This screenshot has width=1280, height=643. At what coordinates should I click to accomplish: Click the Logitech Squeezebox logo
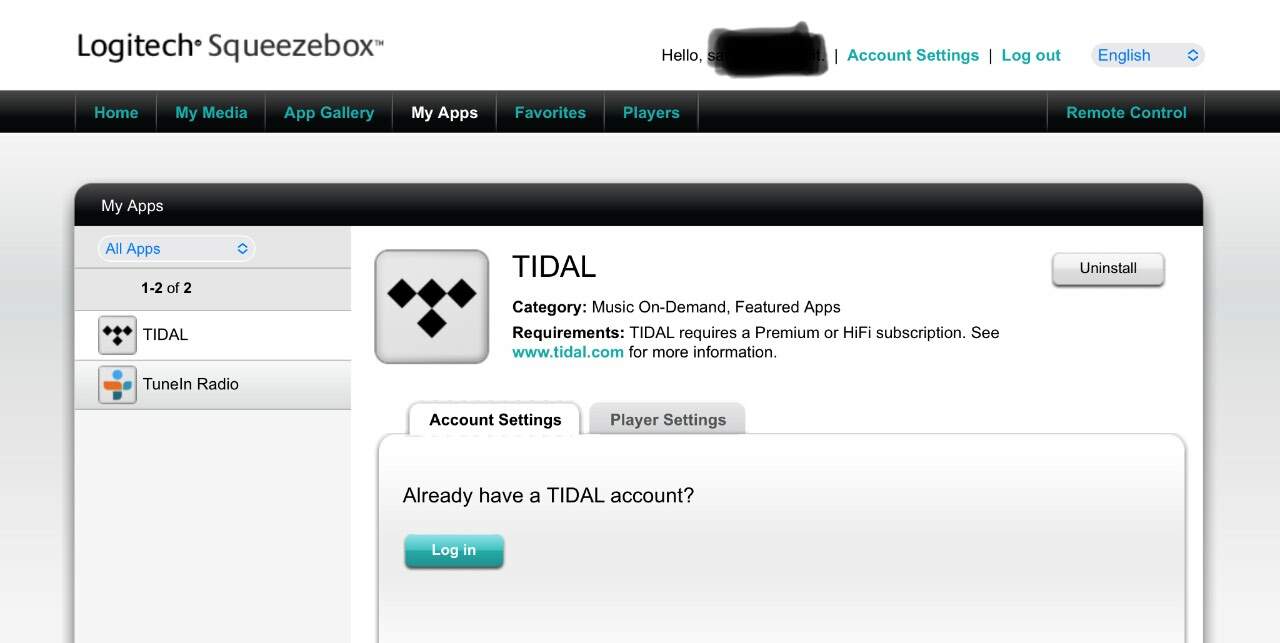tap(230, 47)
